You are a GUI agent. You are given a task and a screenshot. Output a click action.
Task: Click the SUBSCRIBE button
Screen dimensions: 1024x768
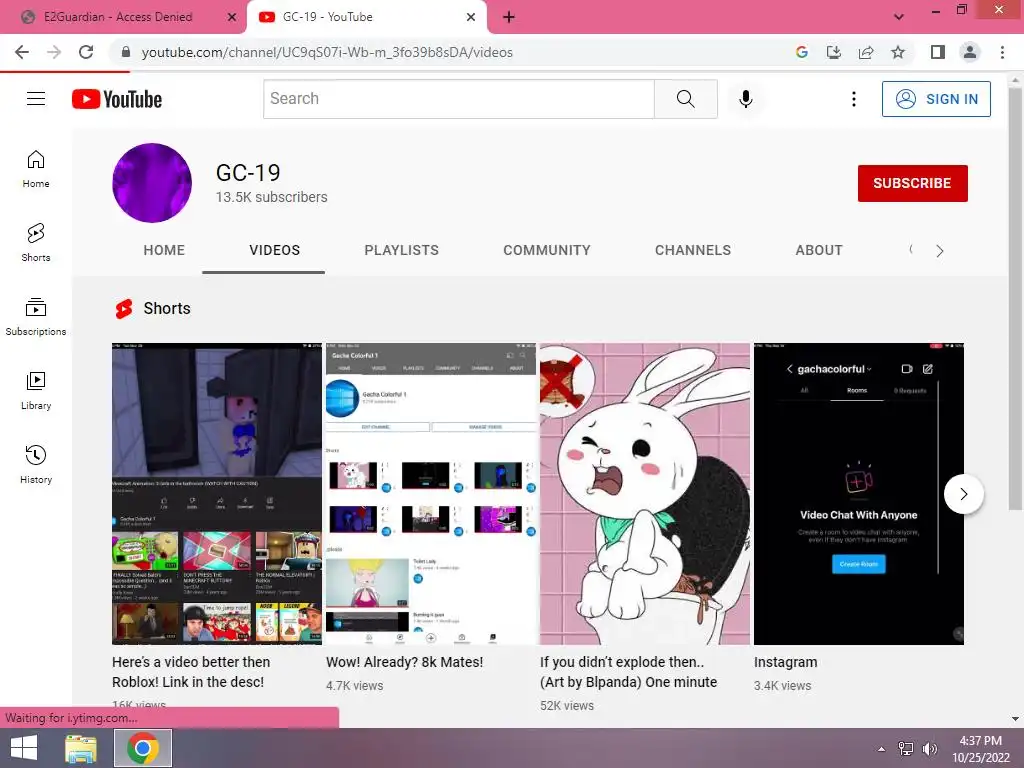(912, 184)
